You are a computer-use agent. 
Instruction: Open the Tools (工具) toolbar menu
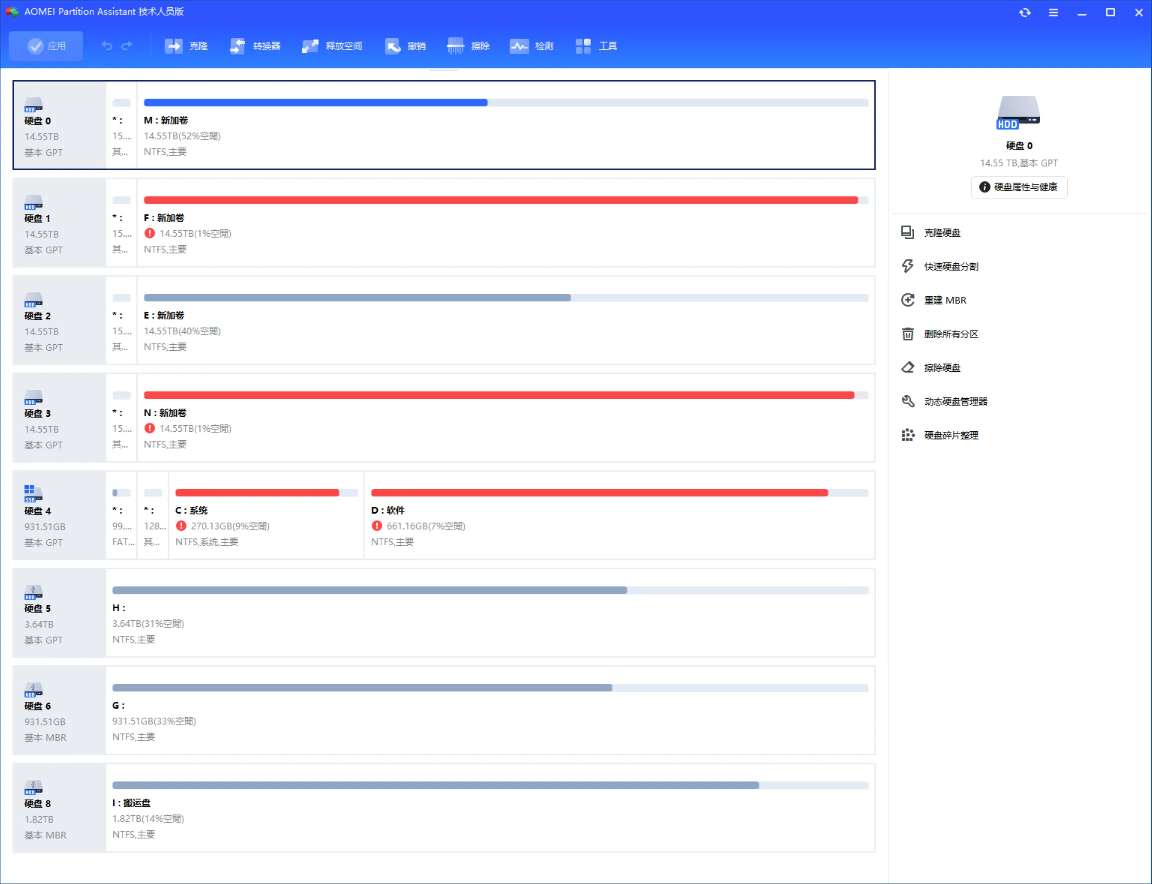point(596,46)
